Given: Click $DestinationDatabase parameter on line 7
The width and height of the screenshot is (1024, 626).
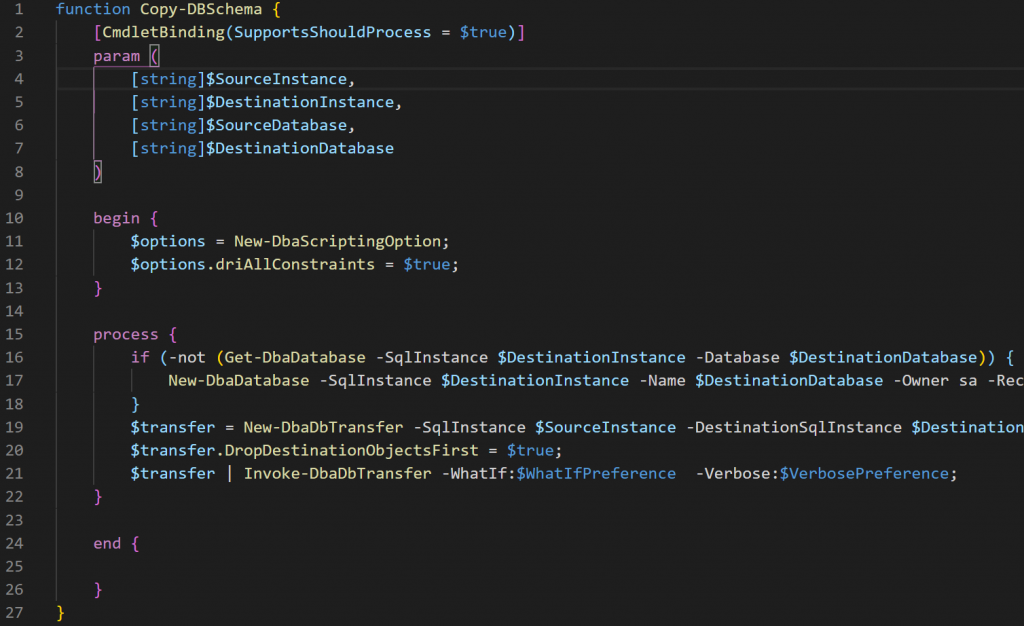Looking at the screenshot, I should tap(300, 148).
